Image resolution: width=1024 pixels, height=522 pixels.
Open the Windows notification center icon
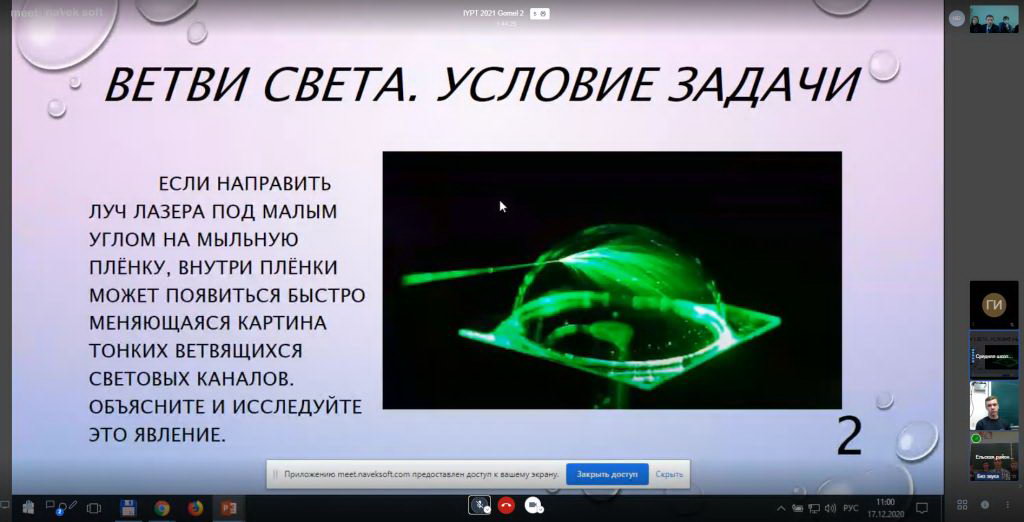(922, 508)
